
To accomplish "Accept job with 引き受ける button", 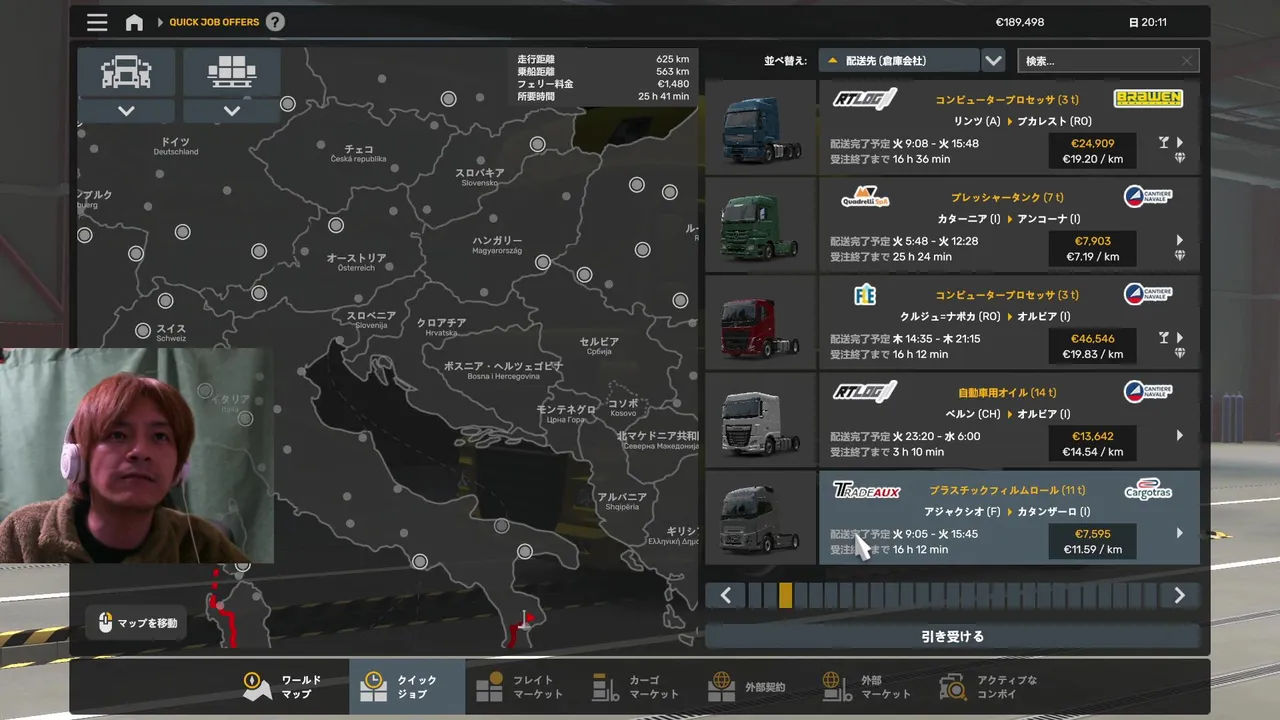I will click(x=952, y=636).
